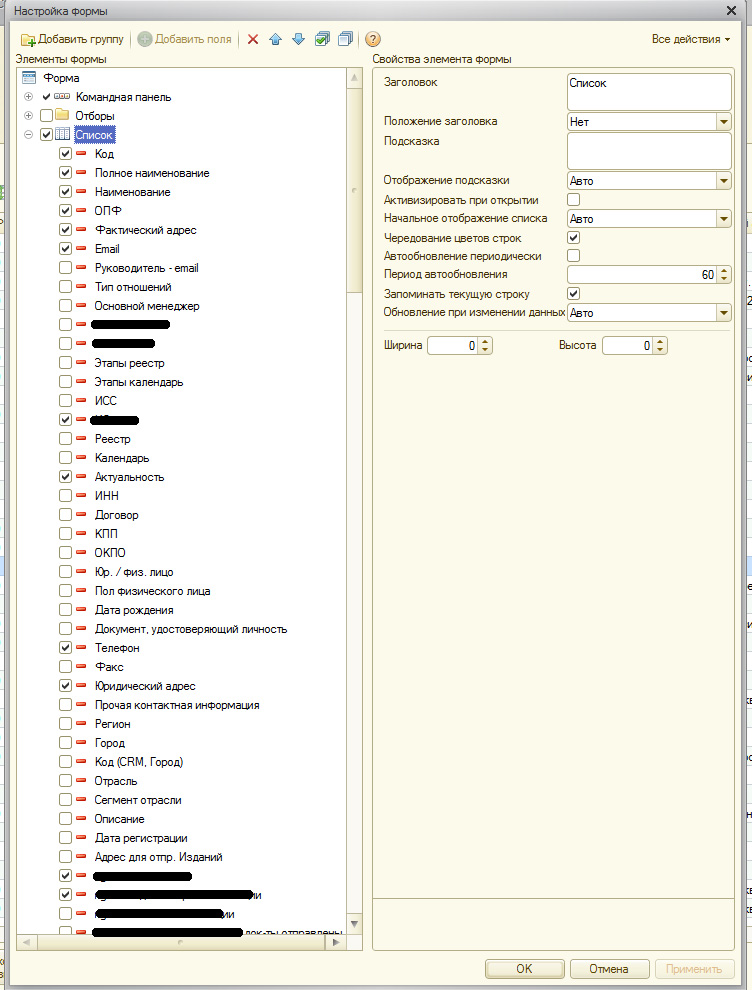Viewport: 752px width, 990px height.
Task: Click the uncheck all elements icon
Action: pyautogui.click(x=345, y=39)
